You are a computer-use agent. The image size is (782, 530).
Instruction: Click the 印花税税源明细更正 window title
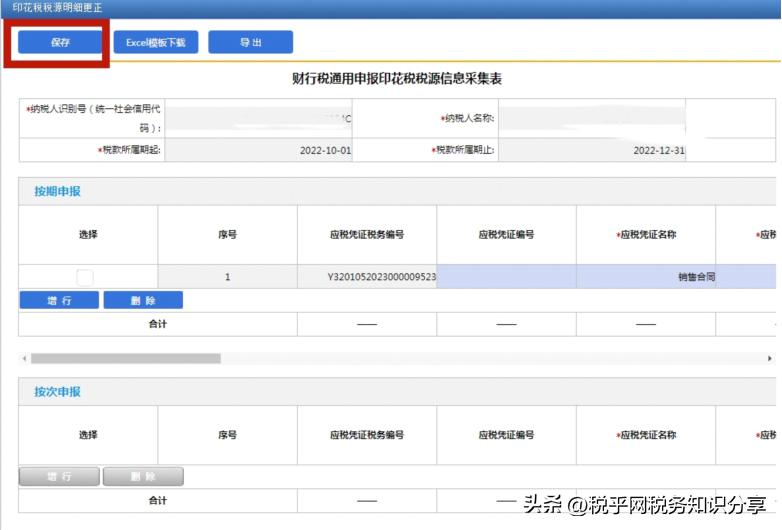57,7
